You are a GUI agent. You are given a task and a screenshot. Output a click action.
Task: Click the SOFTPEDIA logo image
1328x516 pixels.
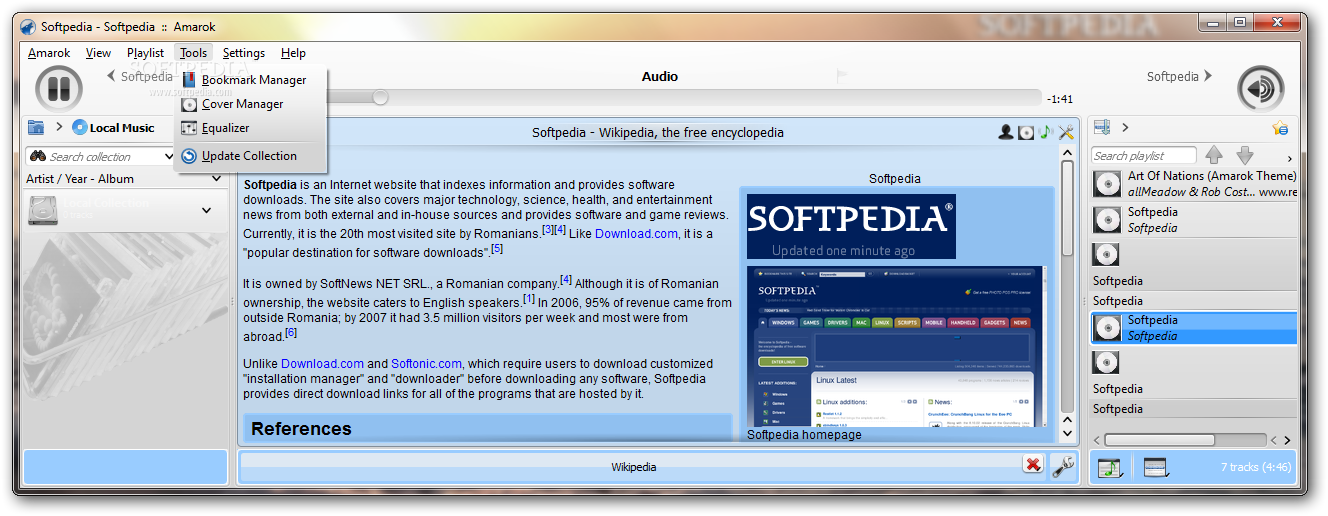(851, 226)
